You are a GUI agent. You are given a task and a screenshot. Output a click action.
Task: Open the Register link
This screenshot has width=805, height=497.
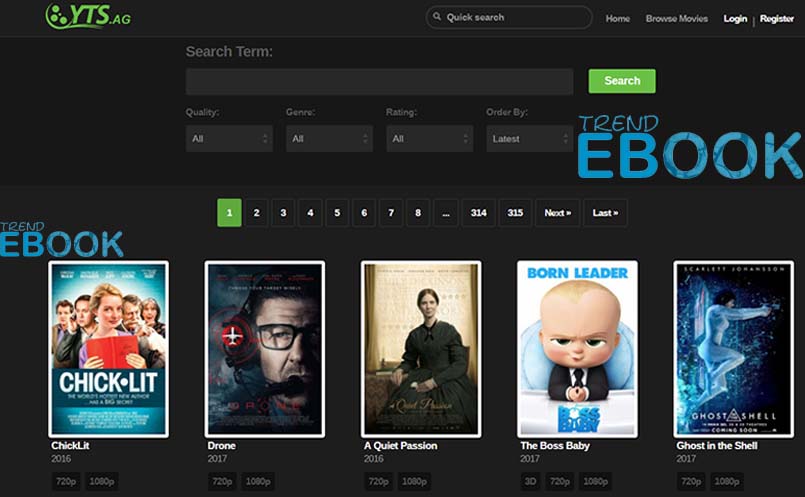(777, 18)
